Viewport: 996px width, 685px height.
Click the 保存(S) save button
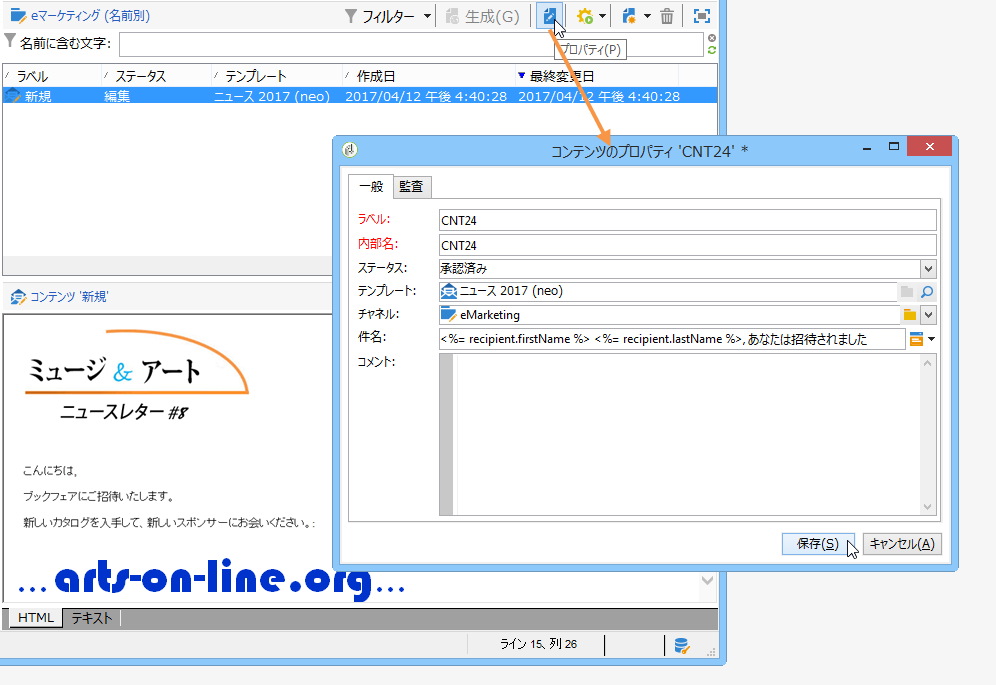click(818, 544)
